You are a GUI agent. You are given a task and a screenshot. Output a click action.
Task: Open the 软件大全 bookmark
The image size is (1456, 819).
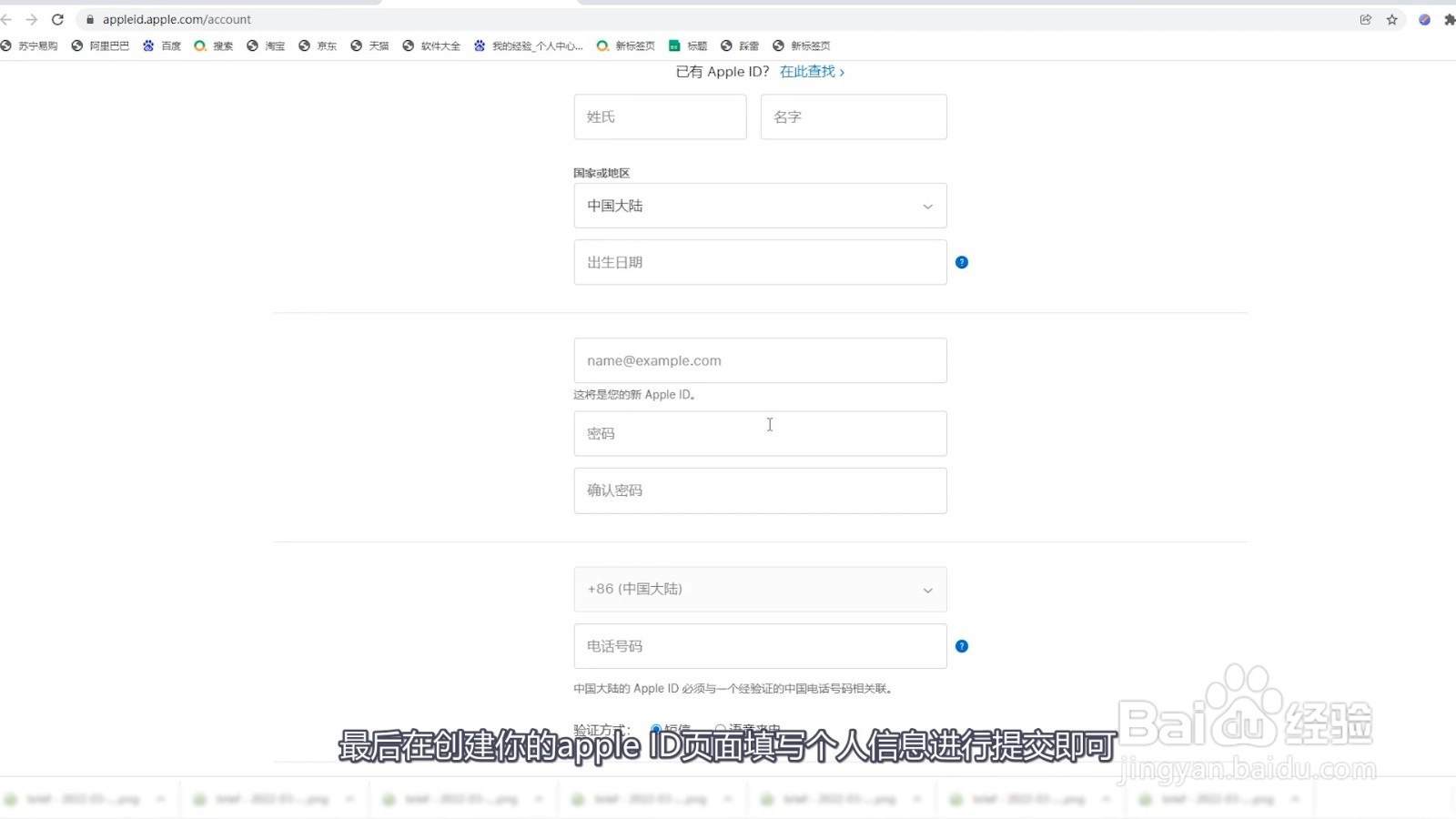click(x=431, y=45)
